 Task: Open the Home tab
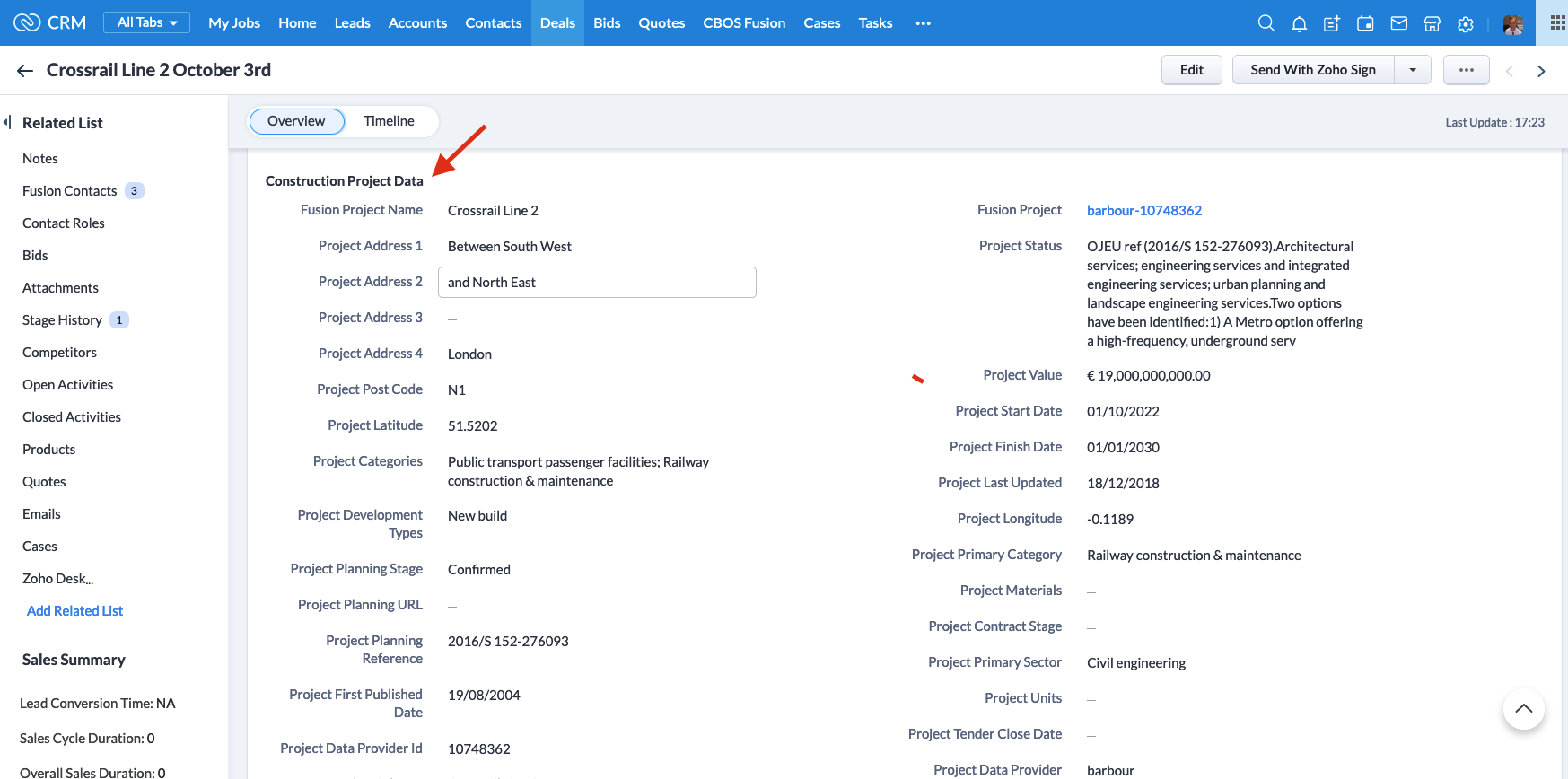[297, 23]
